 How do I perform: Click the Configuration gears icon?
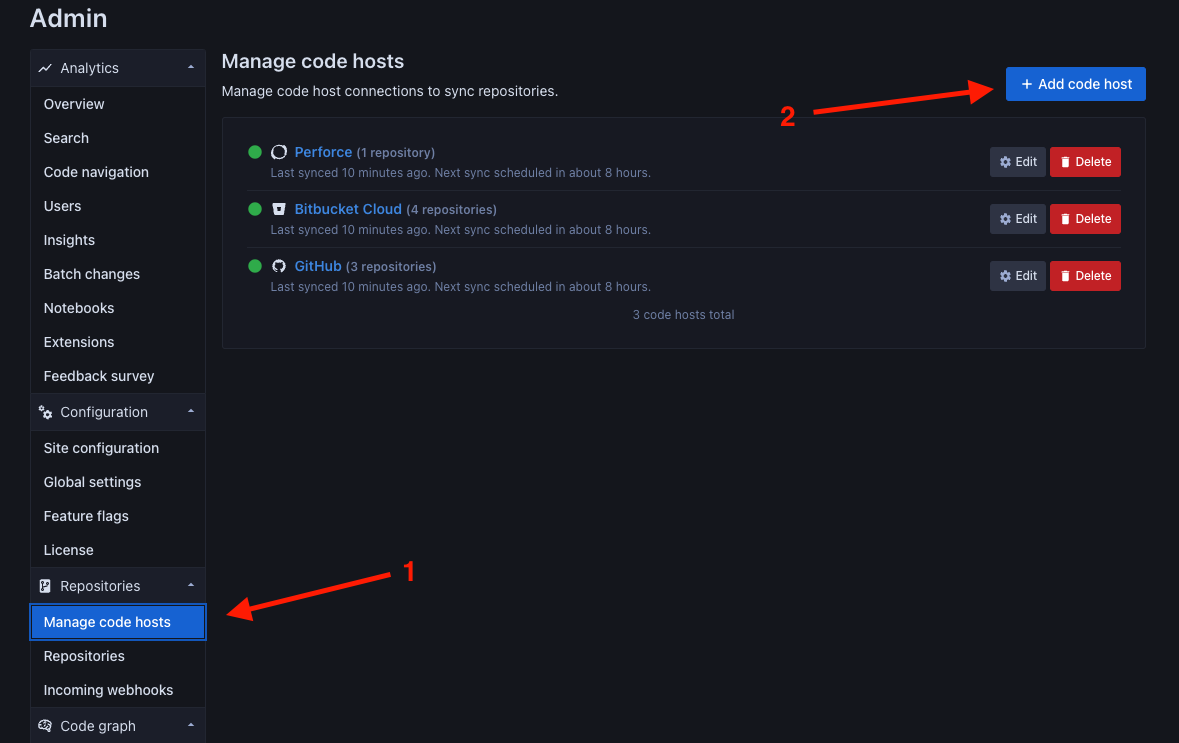click(x=45, y=412)
